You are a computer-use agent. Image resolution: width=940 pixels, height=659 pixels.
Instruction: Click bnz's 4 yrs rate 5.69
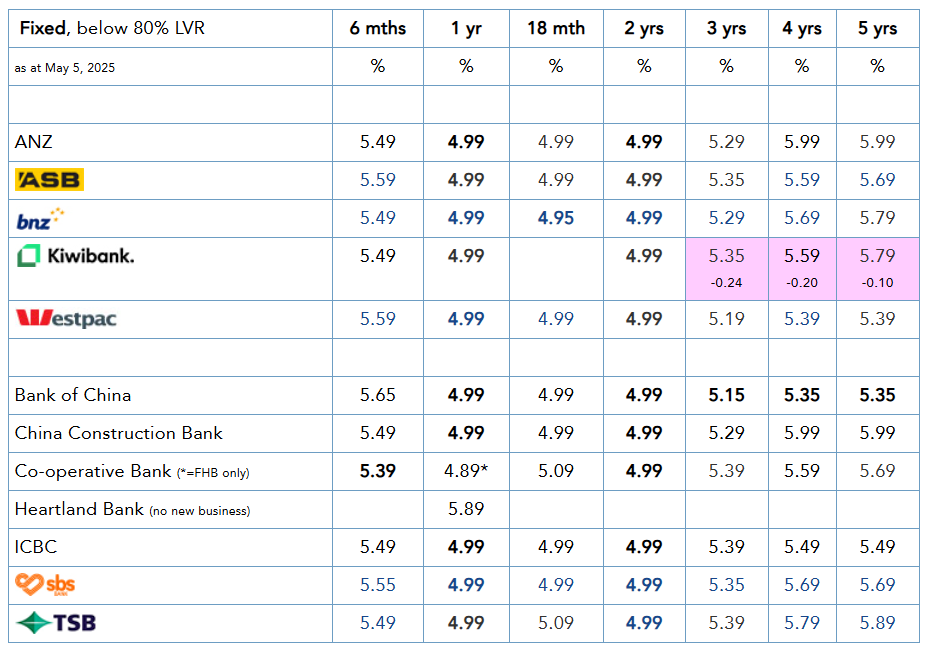[802, 218]
